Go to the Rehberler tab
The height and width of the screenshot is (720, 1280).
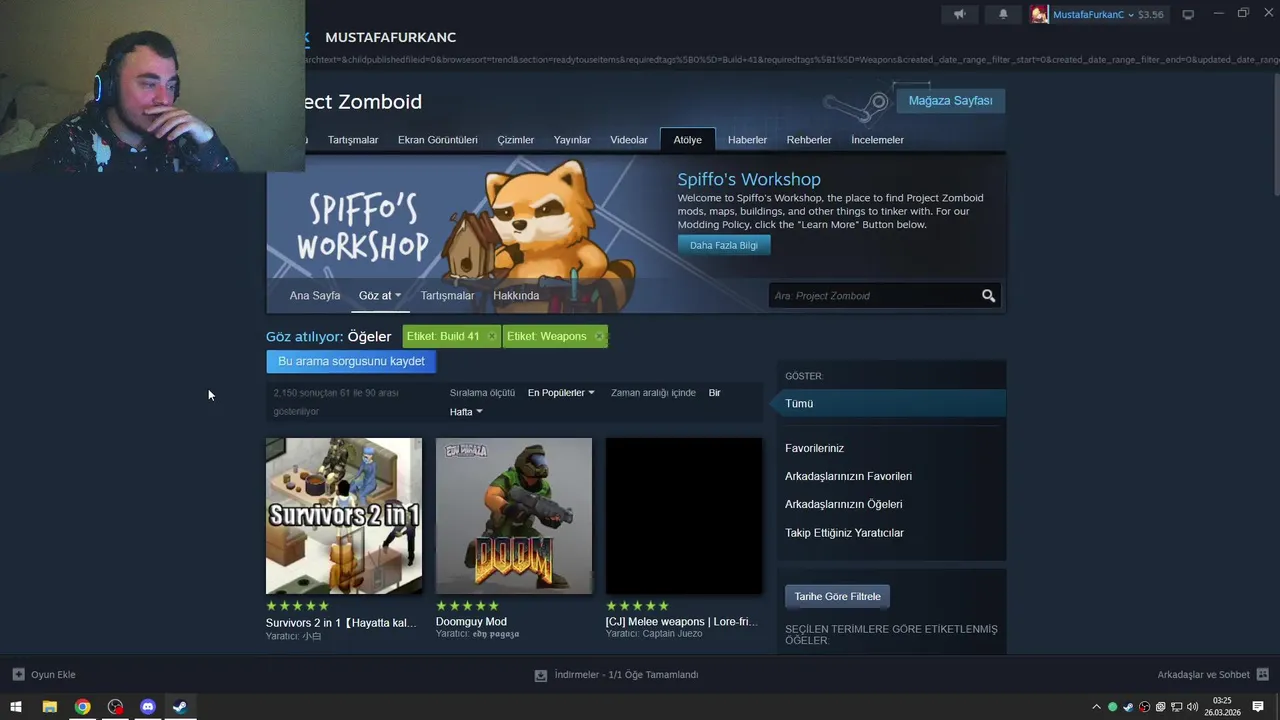[809, 140]
